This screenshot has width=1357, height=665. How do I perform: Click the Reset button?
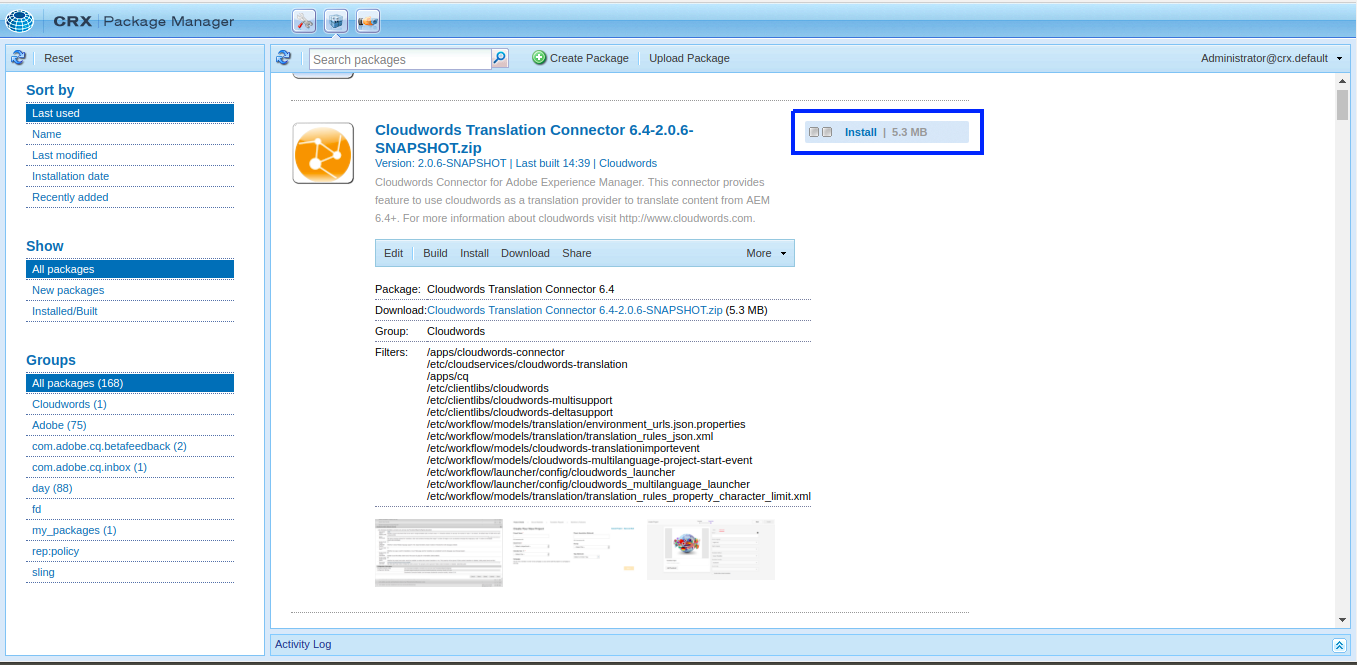(58, 58)
